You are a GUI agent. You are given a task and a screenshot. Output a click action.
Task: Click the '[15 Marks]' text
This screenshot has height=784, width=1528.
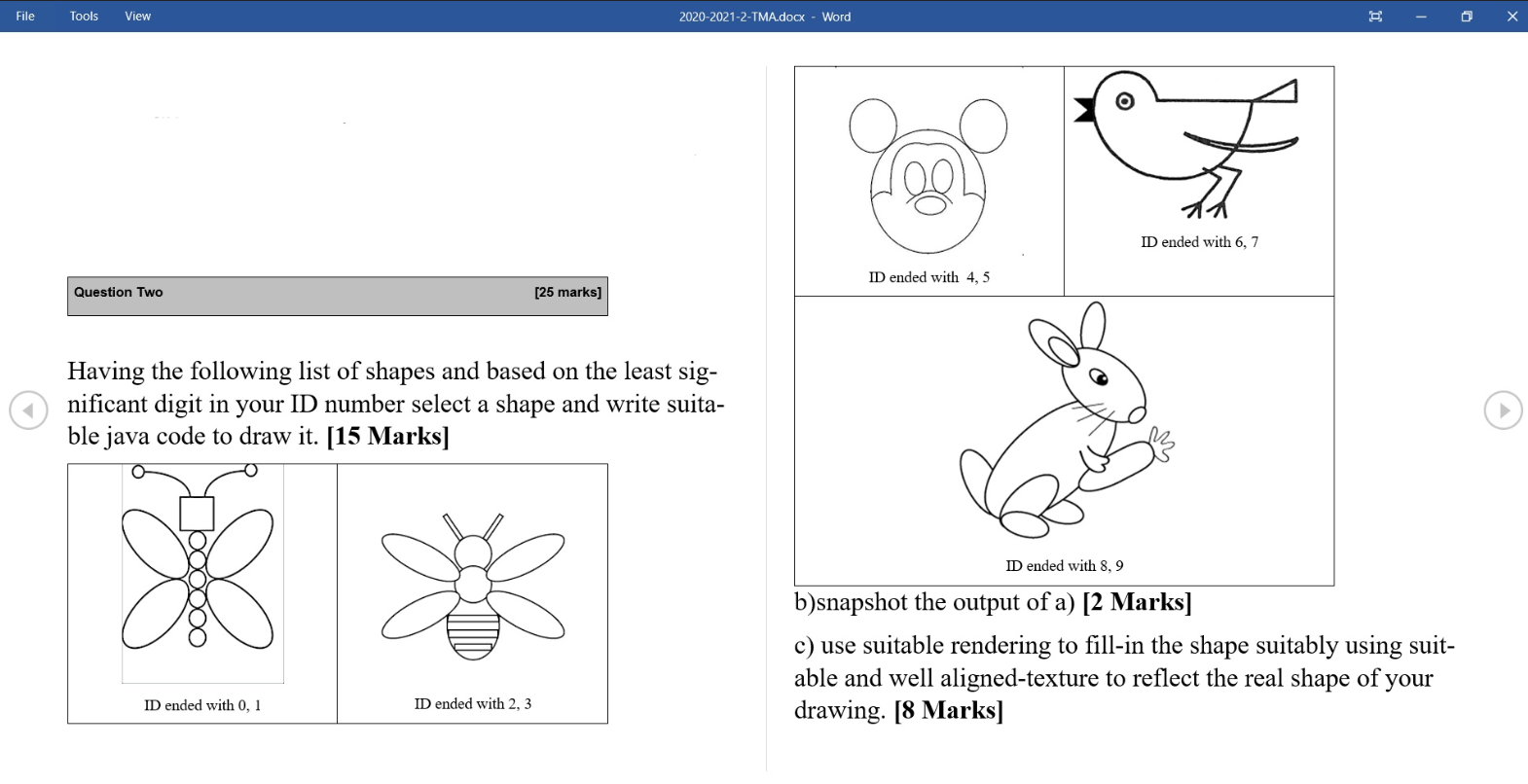tap(387, 436)
